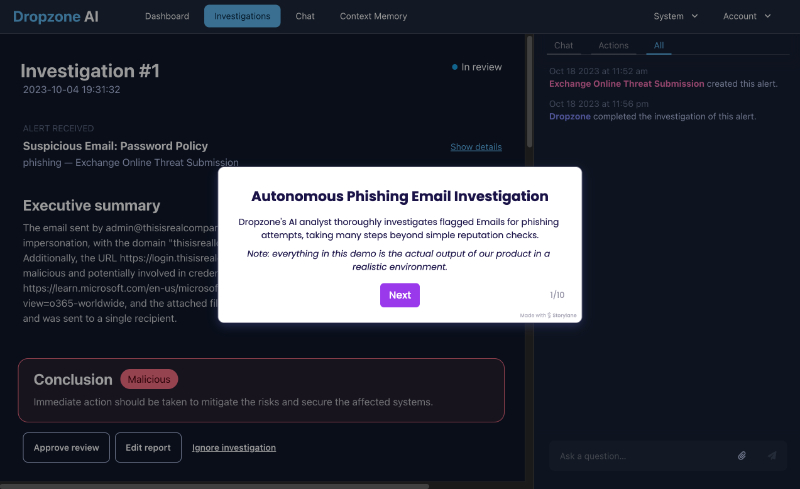Switch to the All tab

[659, 45]
